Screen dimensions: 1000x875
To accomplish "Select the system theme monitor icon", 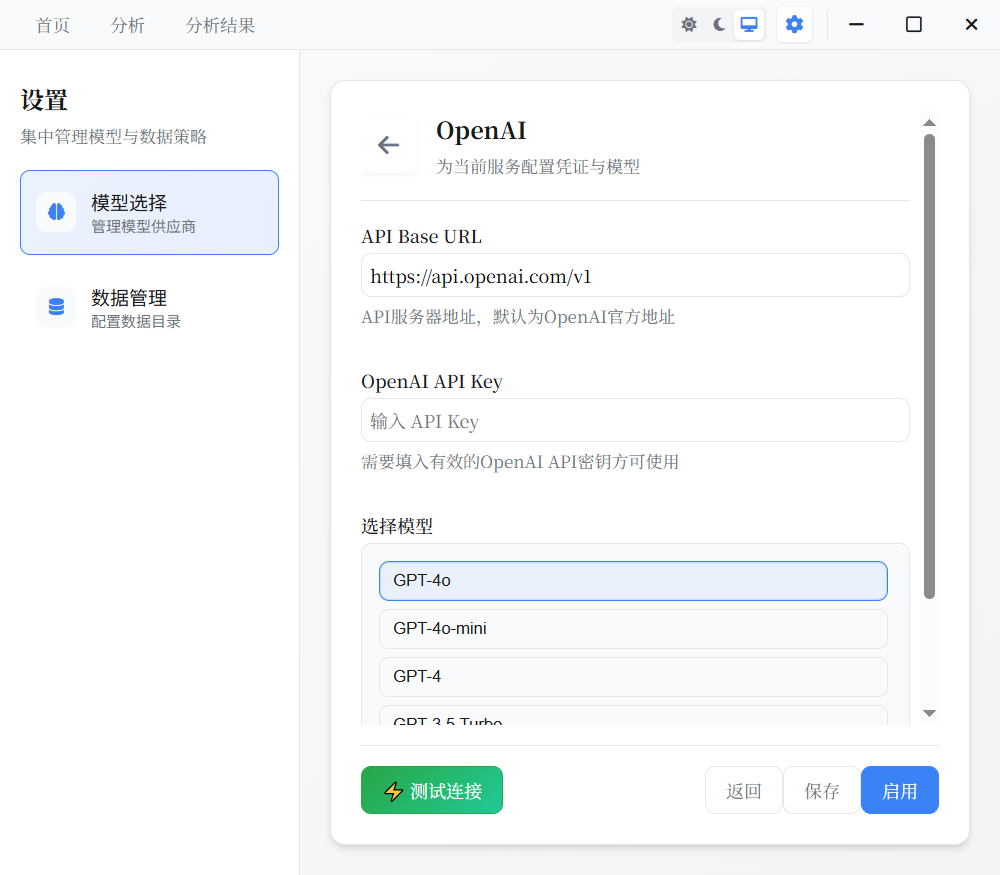I will [748, 23].
